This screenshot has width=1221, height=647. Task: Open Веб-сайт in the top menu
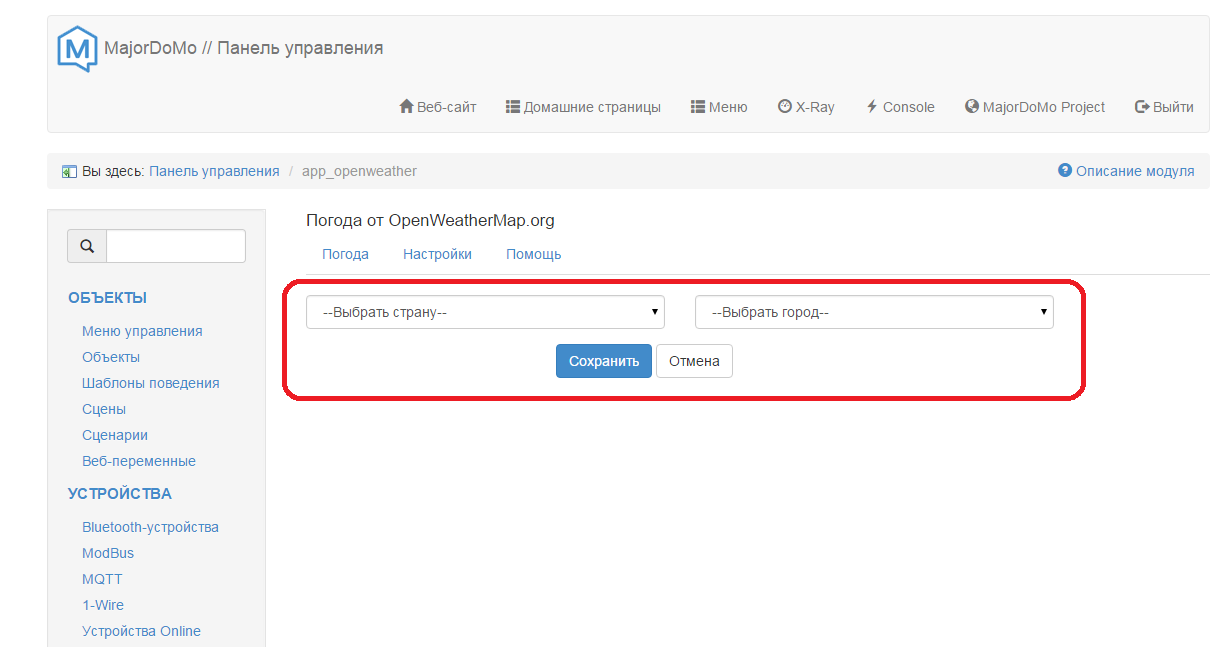[x=447, y=107]
